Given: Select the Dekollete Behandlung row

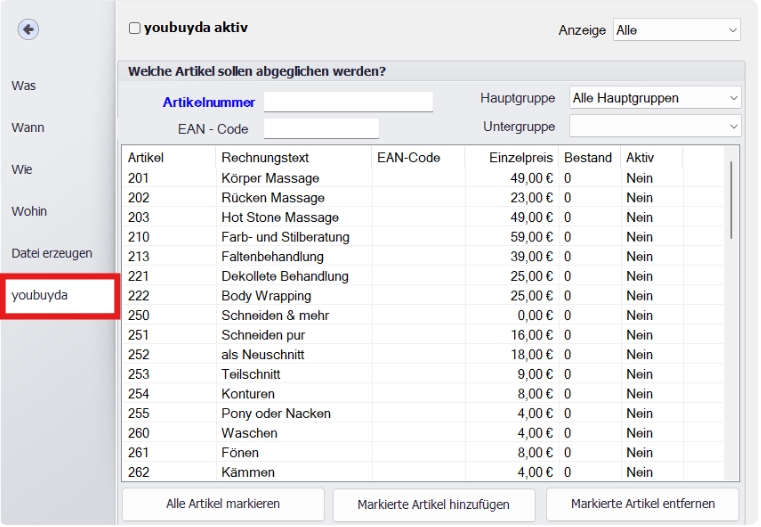Looking at the screenshot, I should click(x=423, y=276).
